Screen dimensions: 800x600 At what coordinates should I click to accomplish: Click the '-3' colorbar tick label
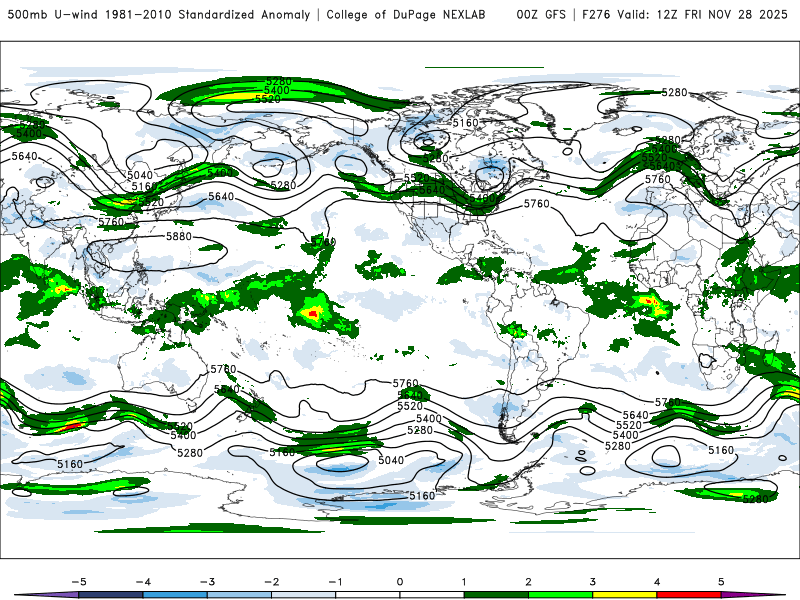pyautogui.click(x=207, y=582)
